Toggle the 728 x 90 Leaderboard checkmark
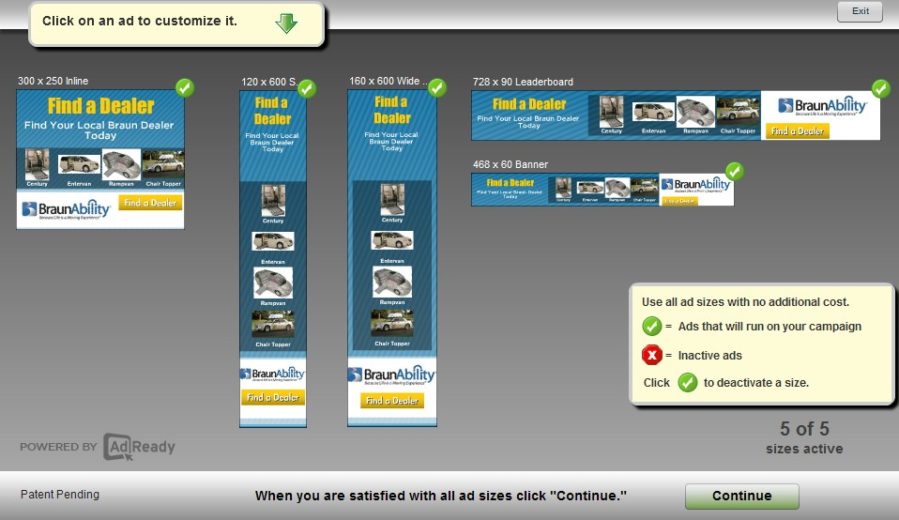This screenshot has width=899, height=520. [881, 88]
